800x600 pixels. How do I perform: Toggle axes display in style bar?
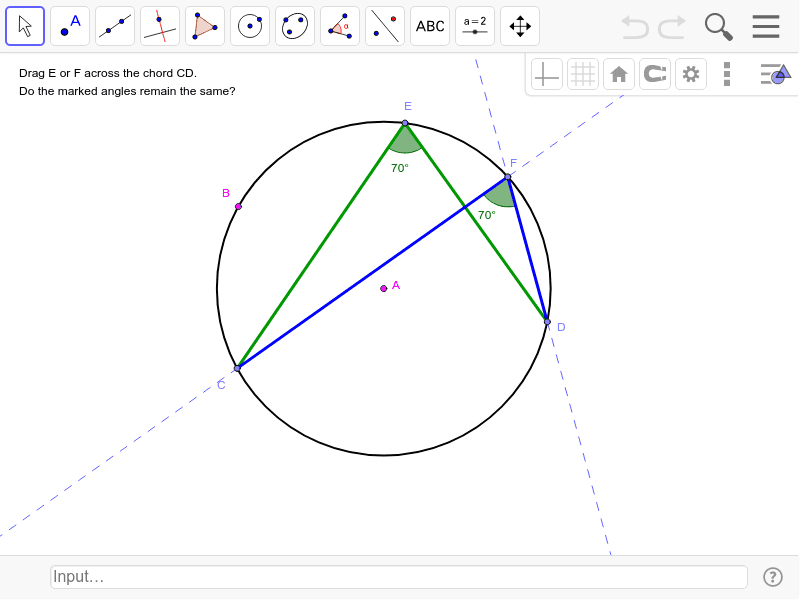[546, 74]
